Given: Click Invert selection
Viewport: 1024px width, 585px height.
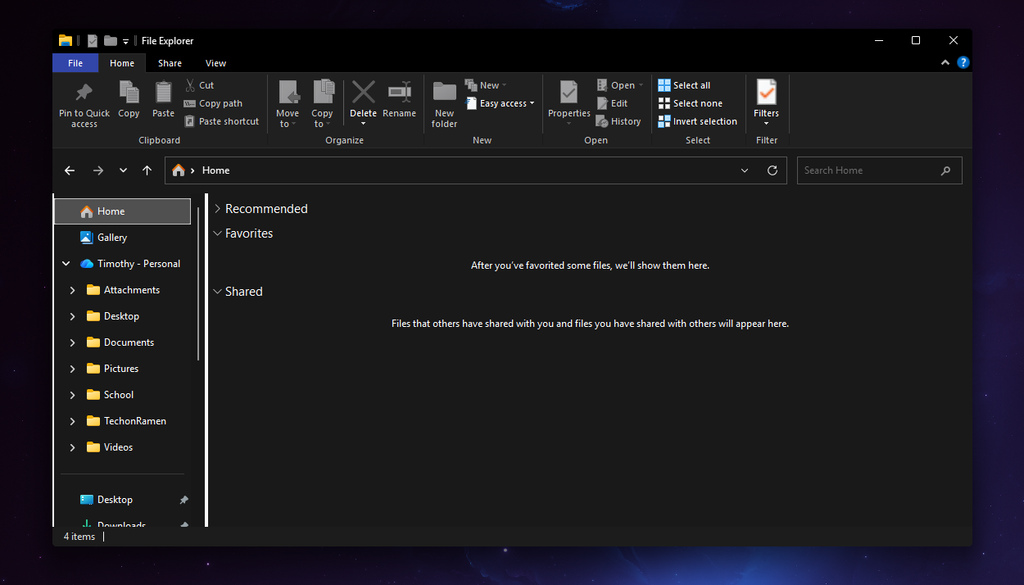Looking at the screenshot, I should [x=697, y=121].
